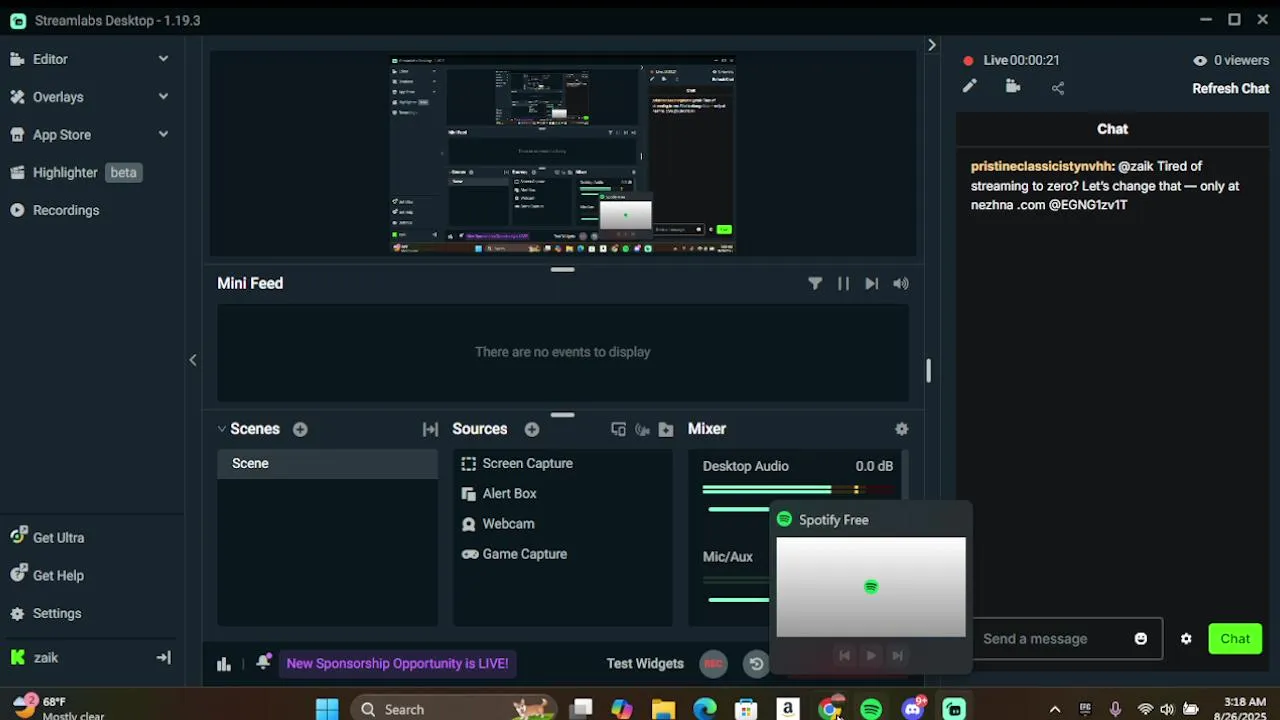Open Discord from the taskbar

coord(913,709)
